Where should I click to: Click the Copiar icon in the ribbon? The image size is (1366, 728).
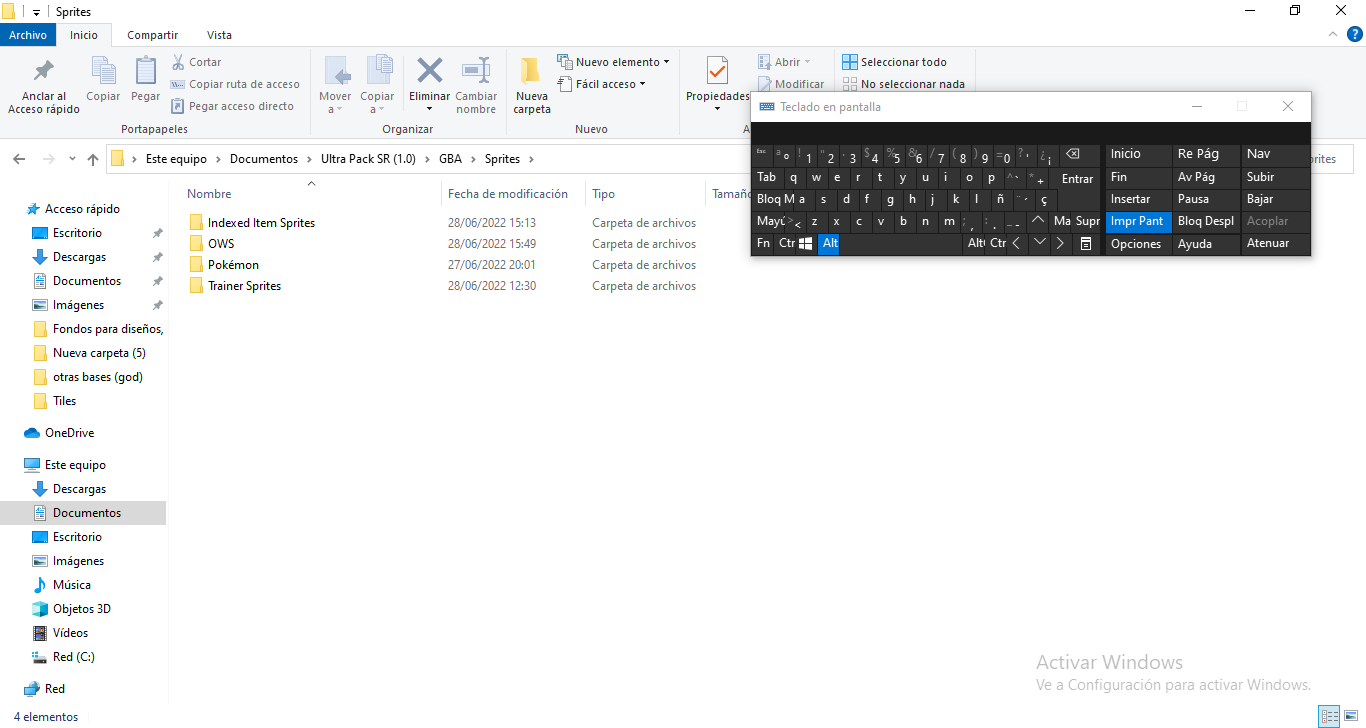coord(103,71)
